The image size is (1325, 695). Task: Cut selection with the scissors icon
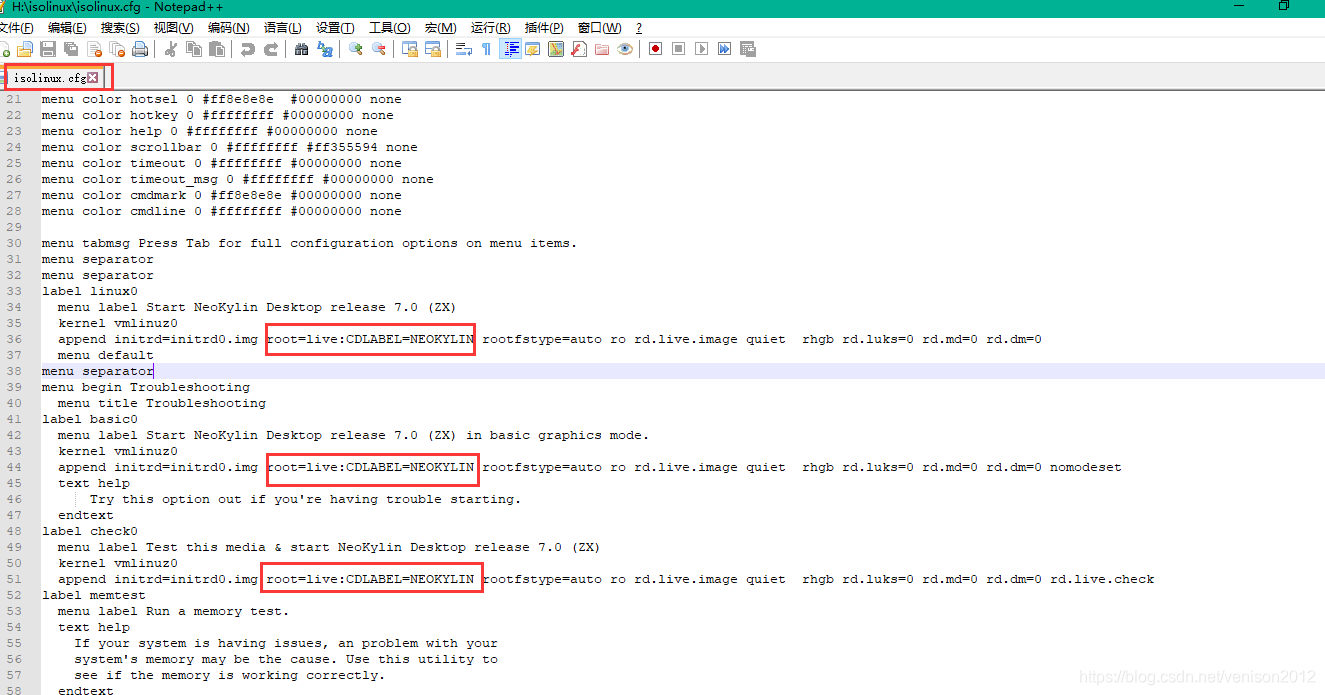click(171, 49)
